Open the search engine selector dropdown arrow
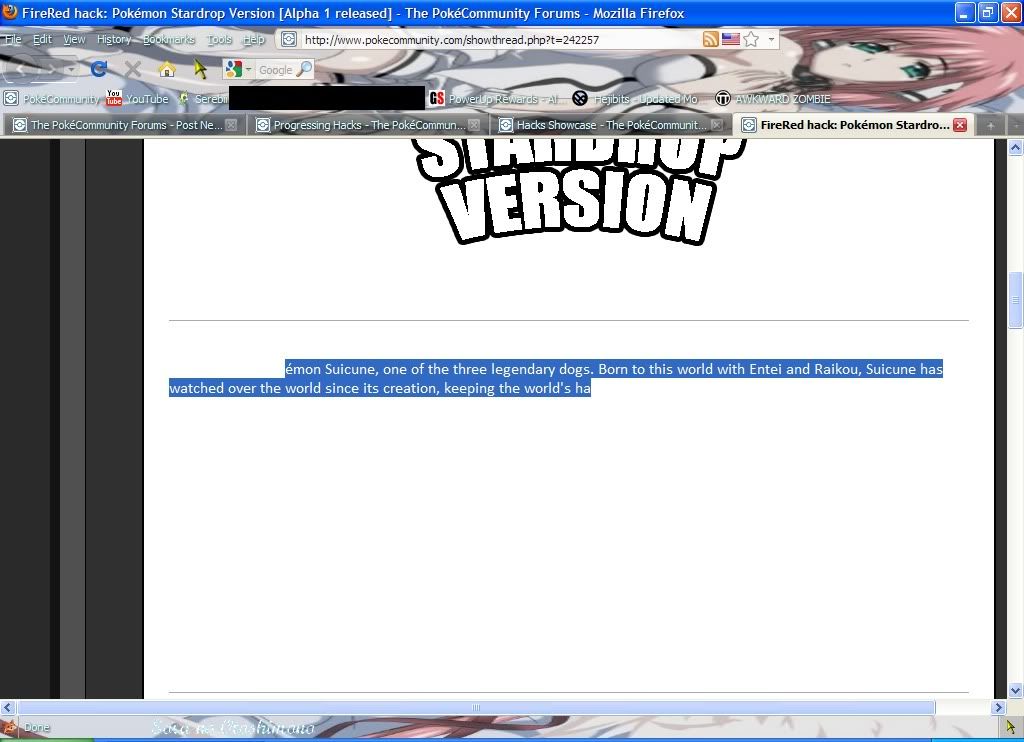This screenshot has width=1024, height=742. coord(248,69)
